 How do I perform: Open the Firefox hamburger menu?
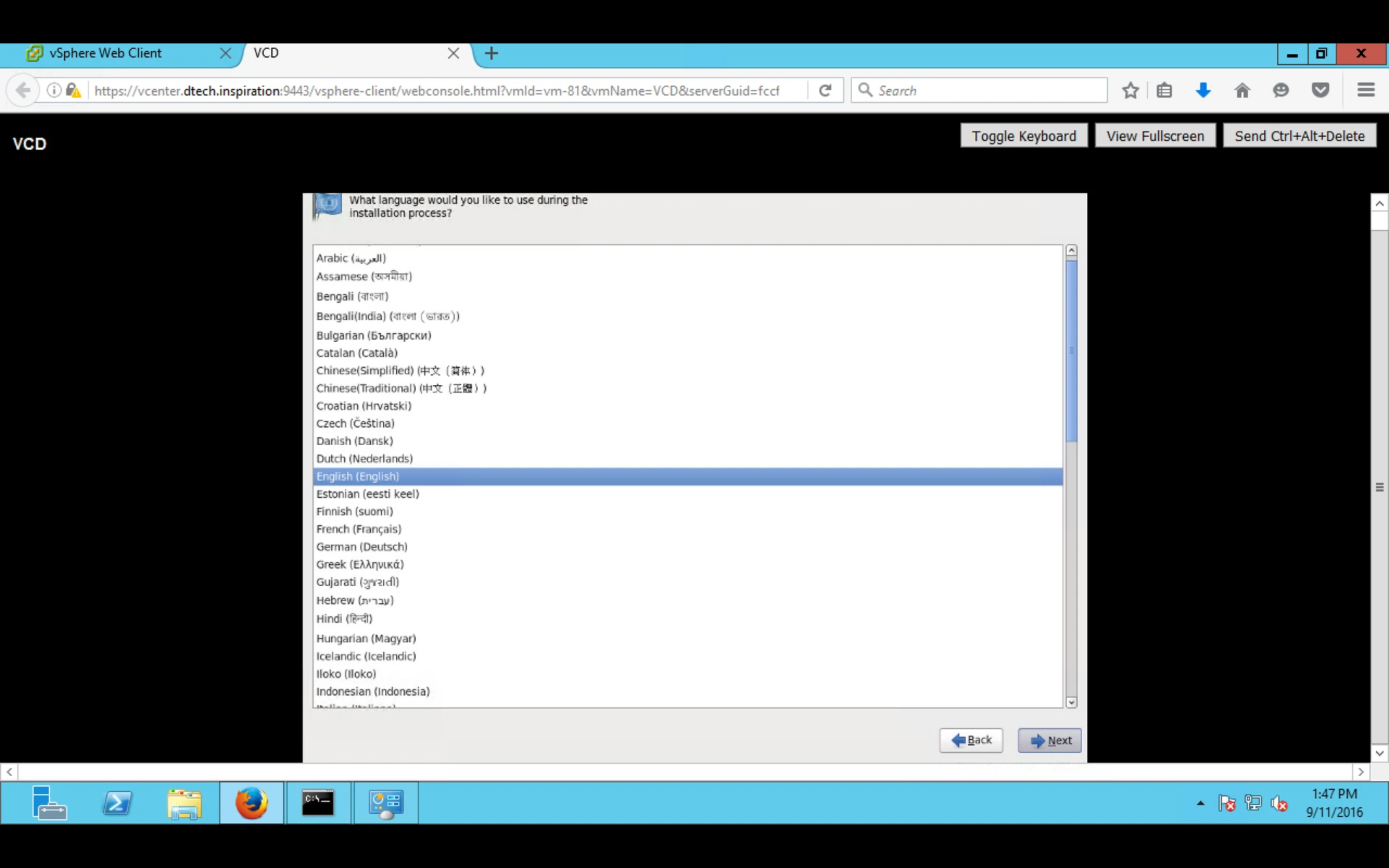[1366, 90]
